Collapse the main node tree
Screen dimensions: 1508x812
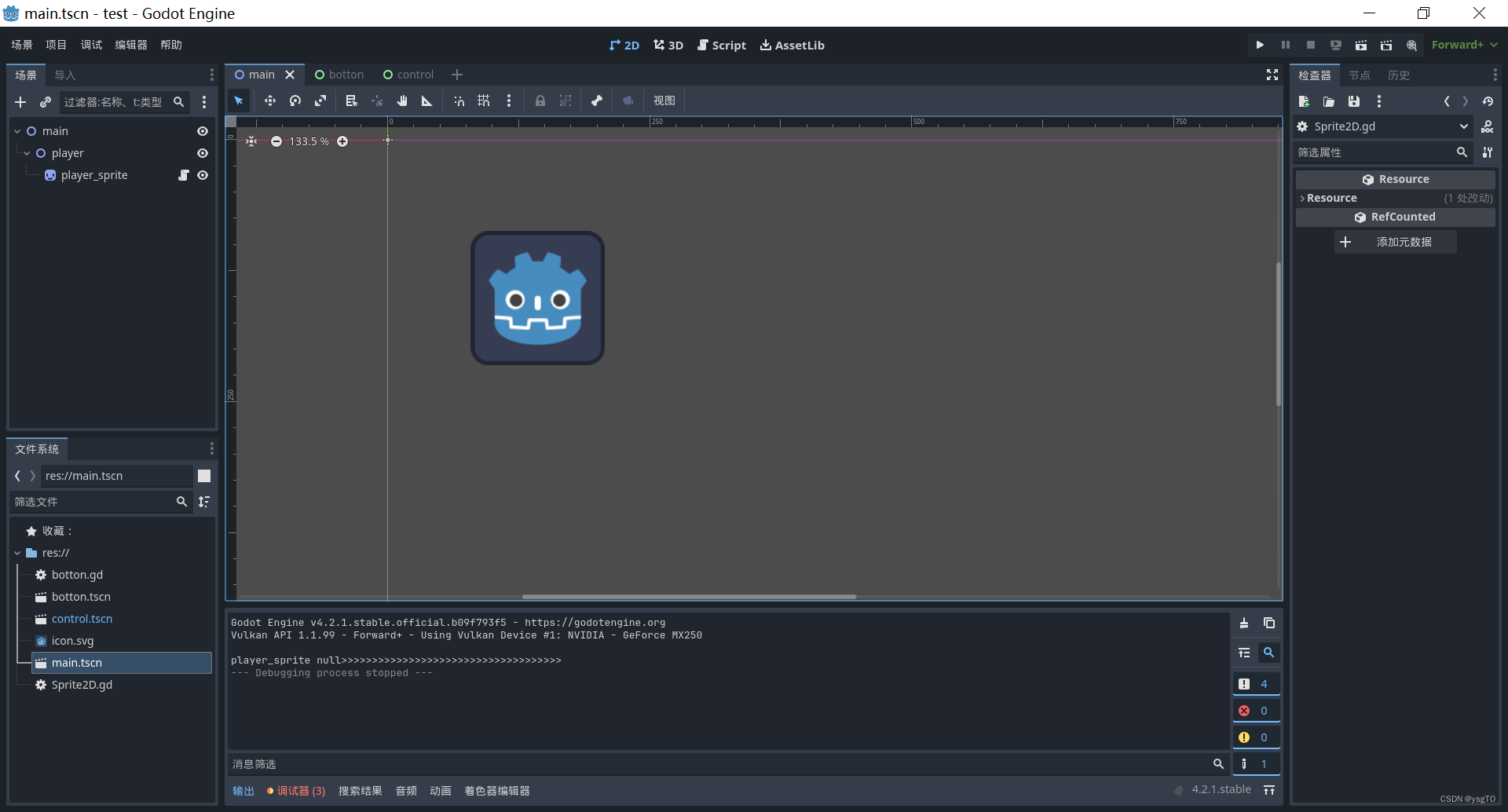(x=17, y=131)
